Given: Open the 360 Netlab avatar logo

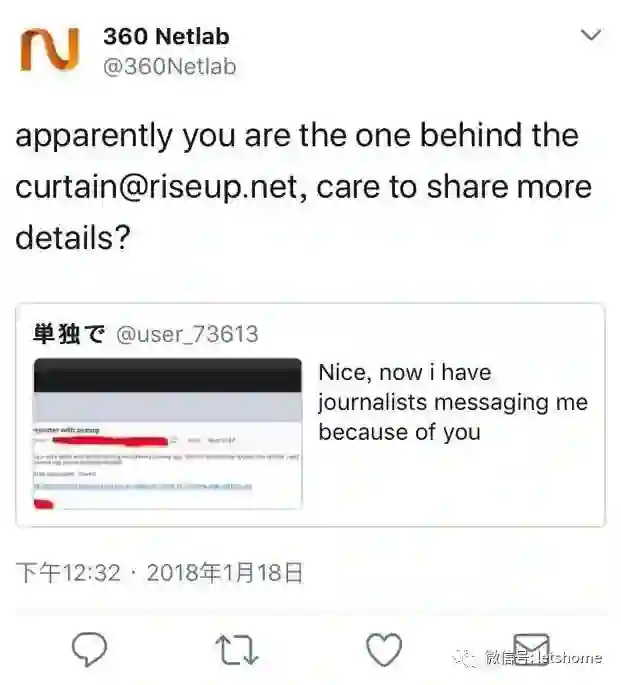Looking at the screenshot, I should [x=50, y=49].
